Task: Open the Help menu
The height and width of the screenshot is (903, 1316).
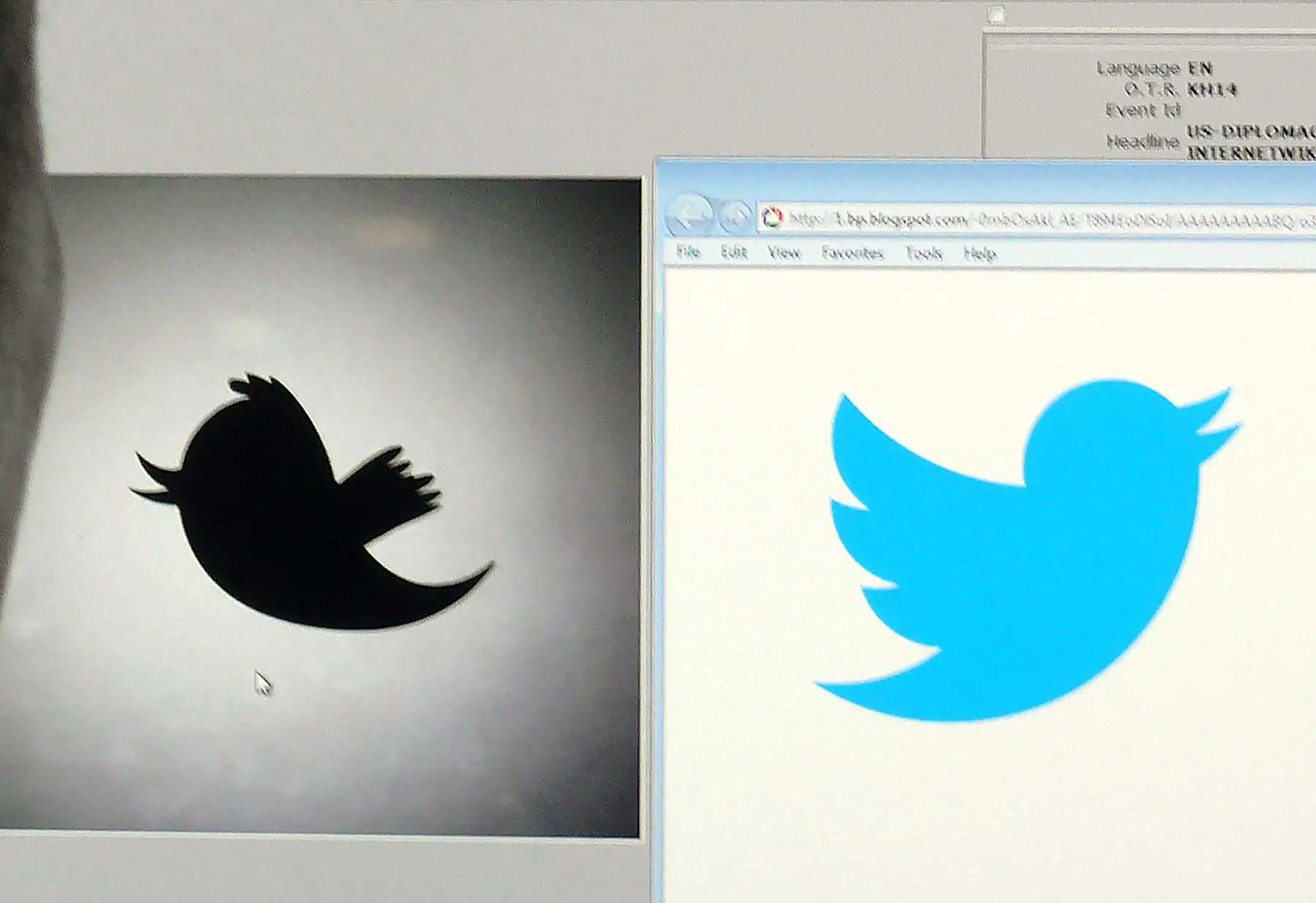Action: 980,254
